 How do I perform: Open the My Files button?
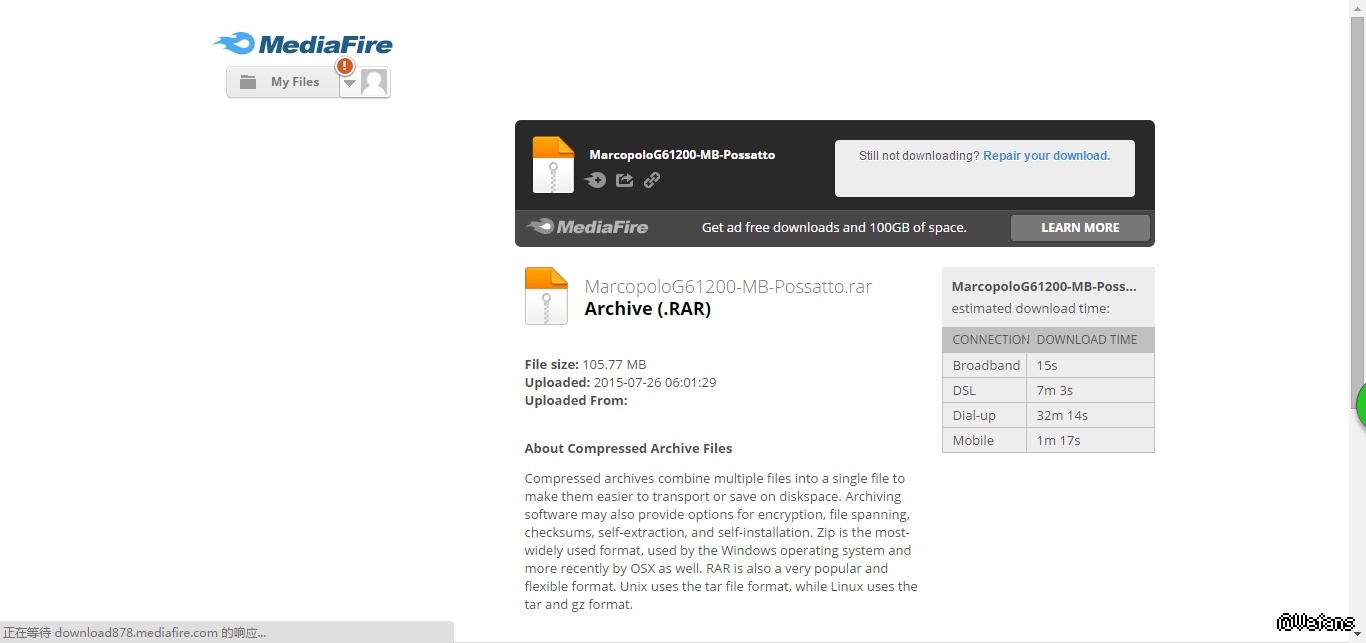click(x=283, y=82)
